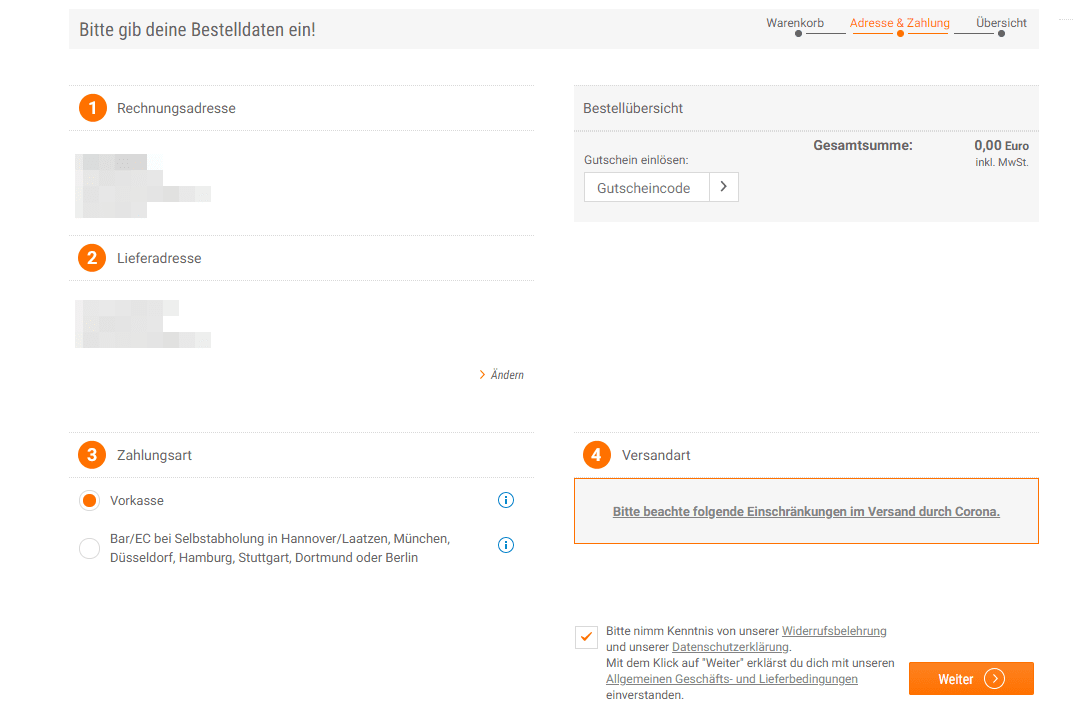Open Corona shipping restrictions notice link
Viewport: 1073px width, 706px height.
point(806,512)
